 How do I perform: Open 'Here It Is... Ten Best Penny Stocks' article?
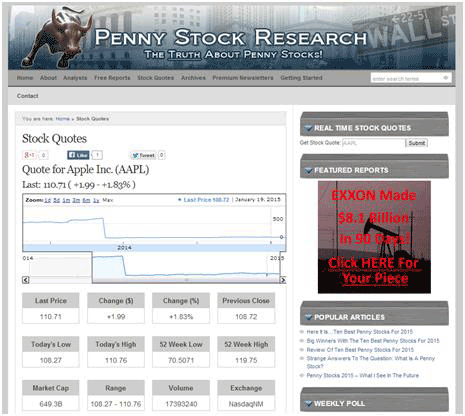(x=360, y=332)
